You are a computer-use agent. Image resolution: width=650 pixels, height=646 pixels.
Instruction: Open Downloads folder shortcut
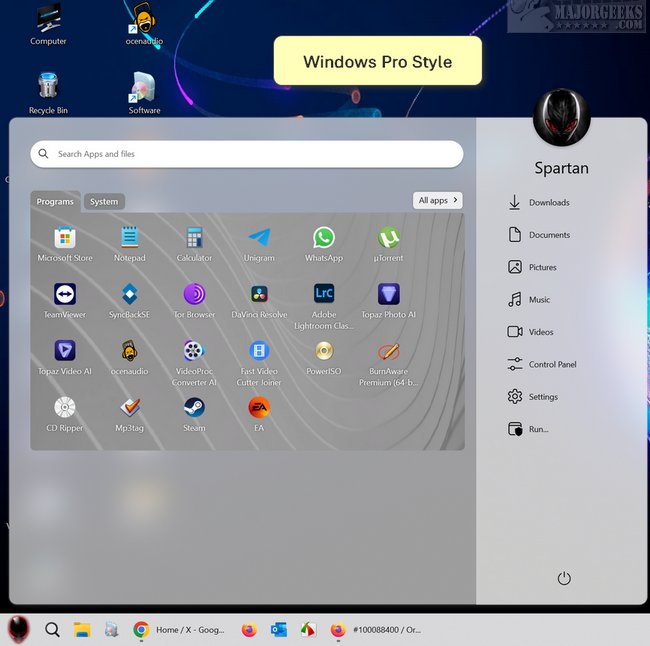pyautogui.click(x=538, y=202)
